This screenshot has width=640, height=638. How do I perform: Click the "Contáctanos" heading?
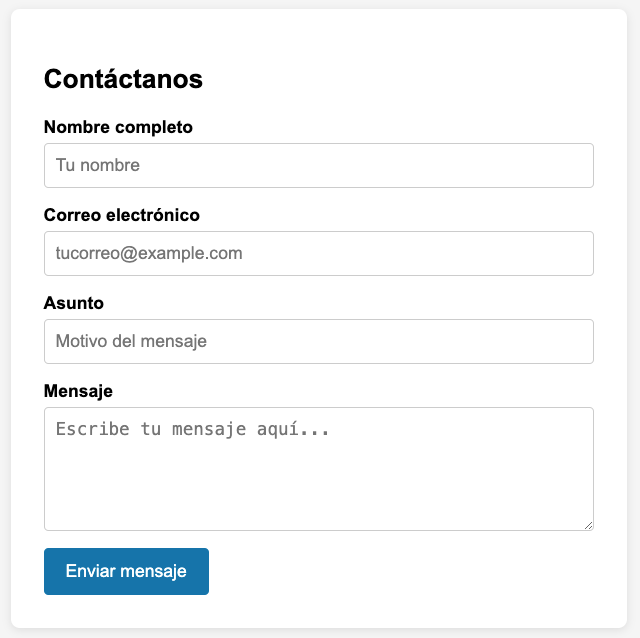pos(123,79)
